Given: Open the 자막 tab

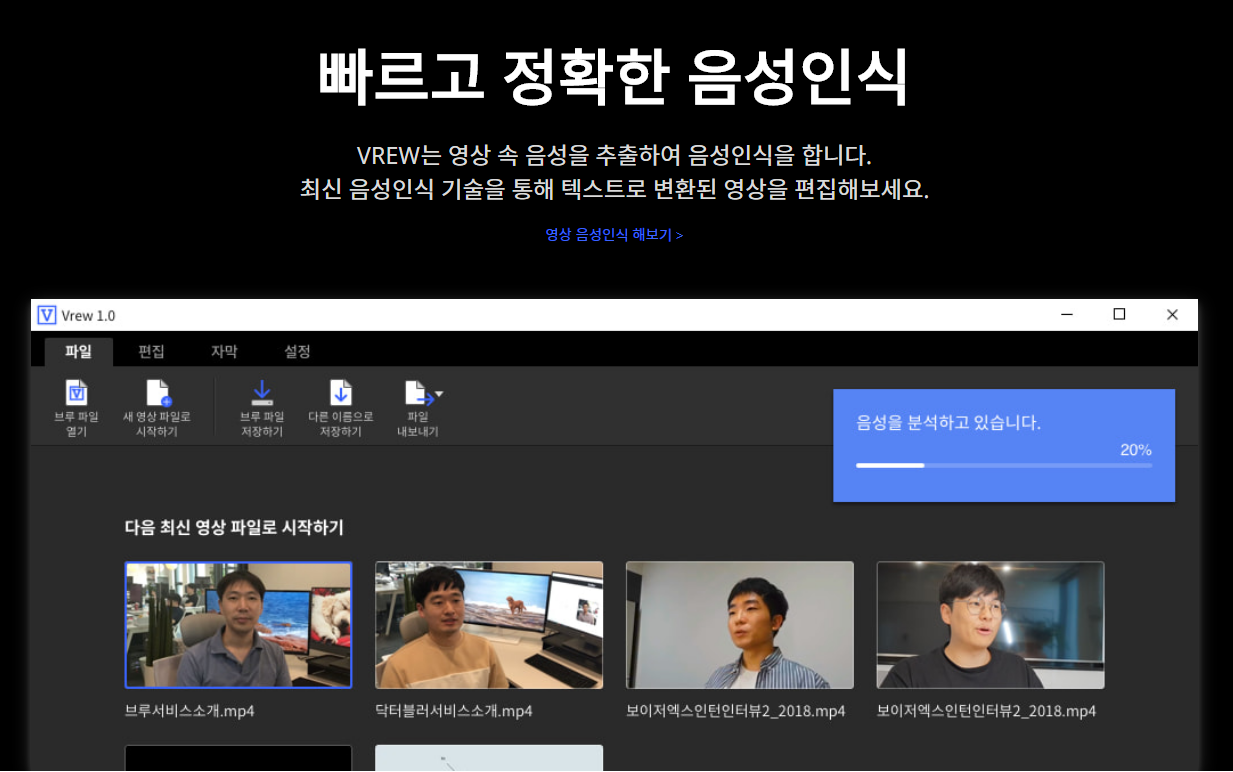Looking at the screenshot, I should (x=224, y=352).
